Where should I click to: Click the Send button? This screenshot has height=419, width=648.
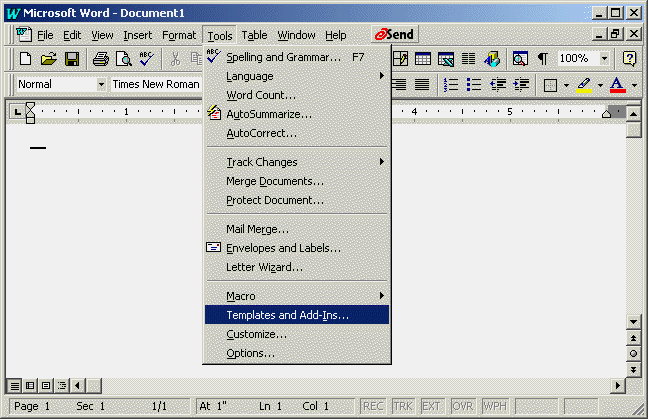[x=394, y=35]
